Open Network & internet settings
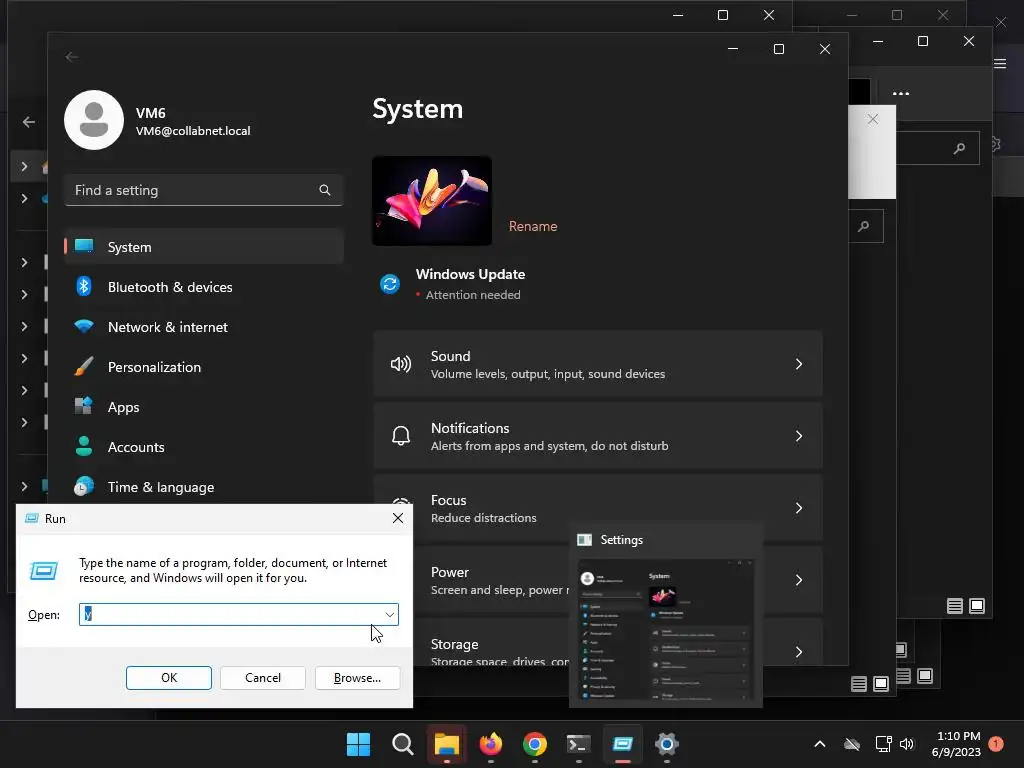This screenshot has width=1024, height=768. (x=204, y=327)
